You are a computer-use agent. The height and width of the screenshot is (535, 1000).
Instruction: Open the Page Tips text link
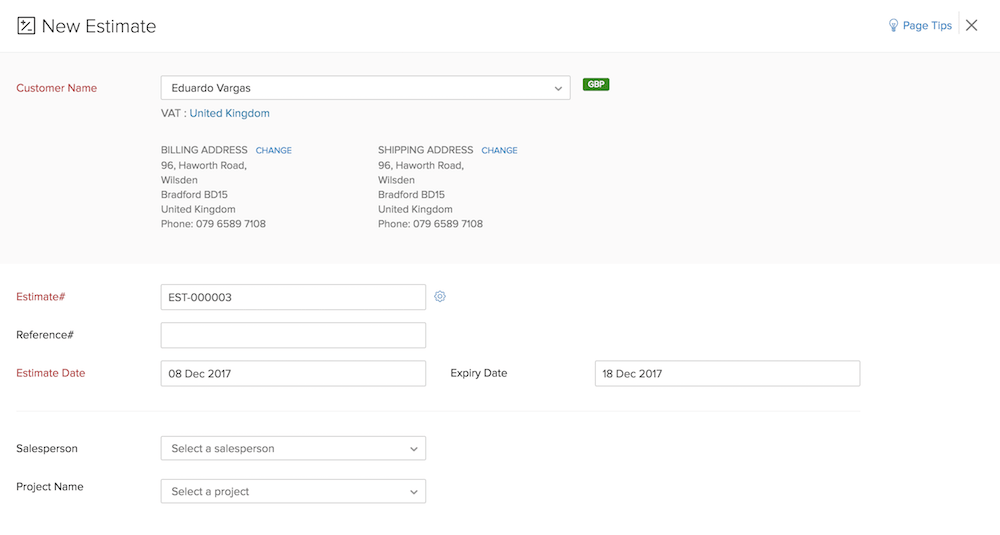point(927,26)
